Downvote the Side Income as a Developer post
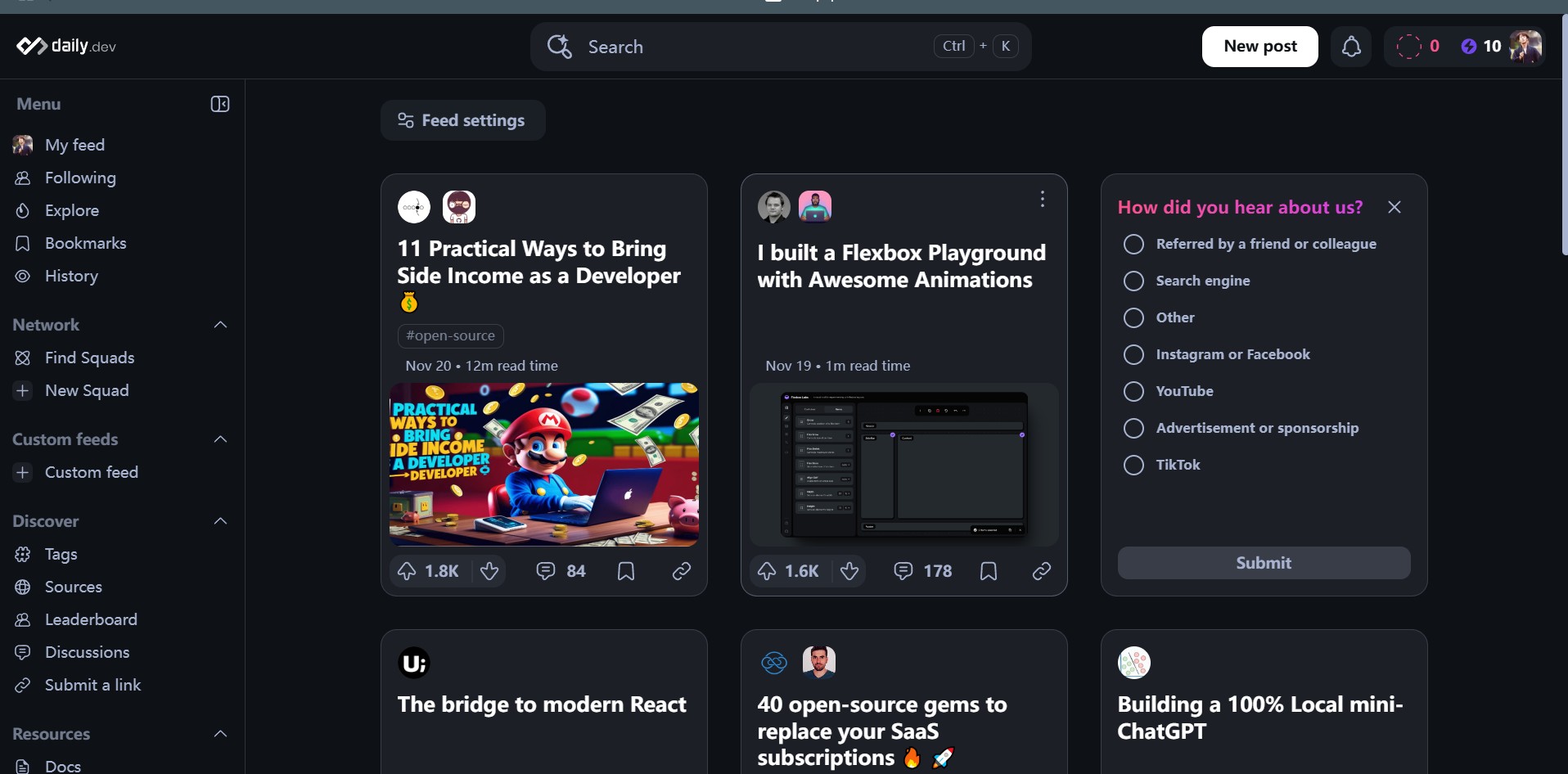 click(x=489, y=571)
